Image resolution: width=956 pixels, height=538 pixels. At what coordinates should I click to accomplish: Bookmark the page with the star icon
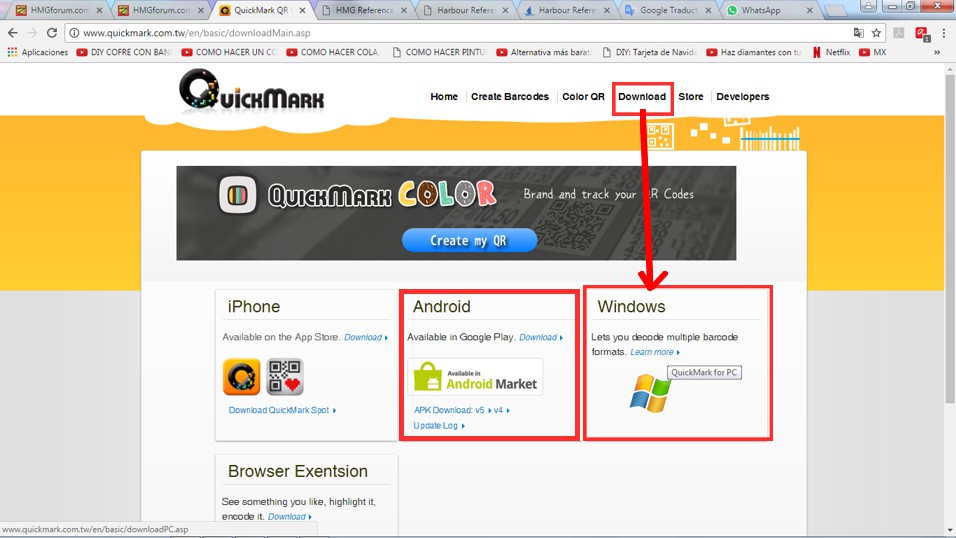point(876,33)
